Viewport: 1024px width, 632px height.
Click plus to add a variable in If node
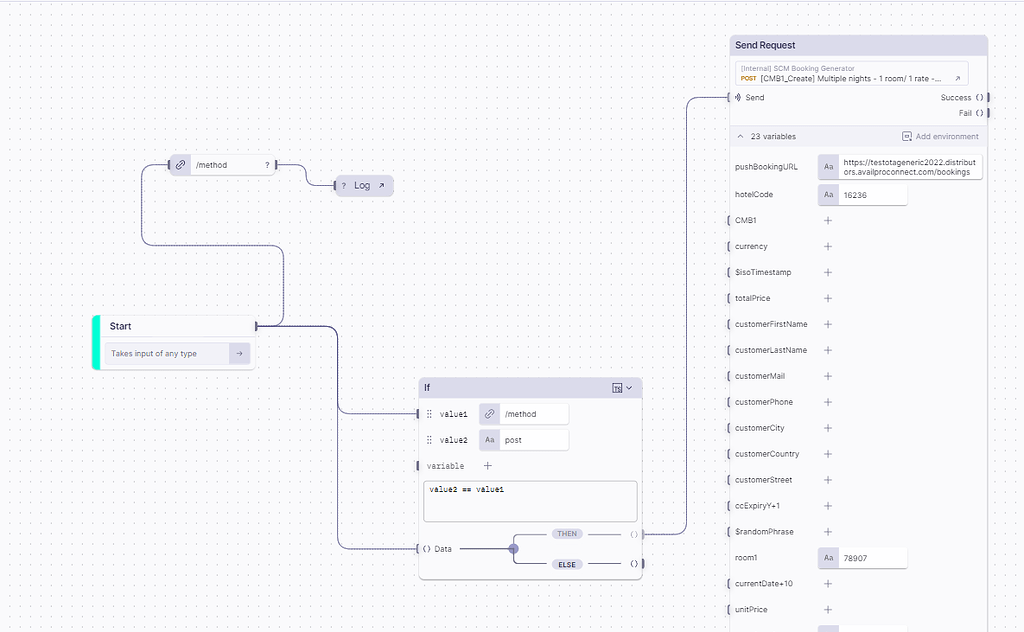(x=487, y=465)
